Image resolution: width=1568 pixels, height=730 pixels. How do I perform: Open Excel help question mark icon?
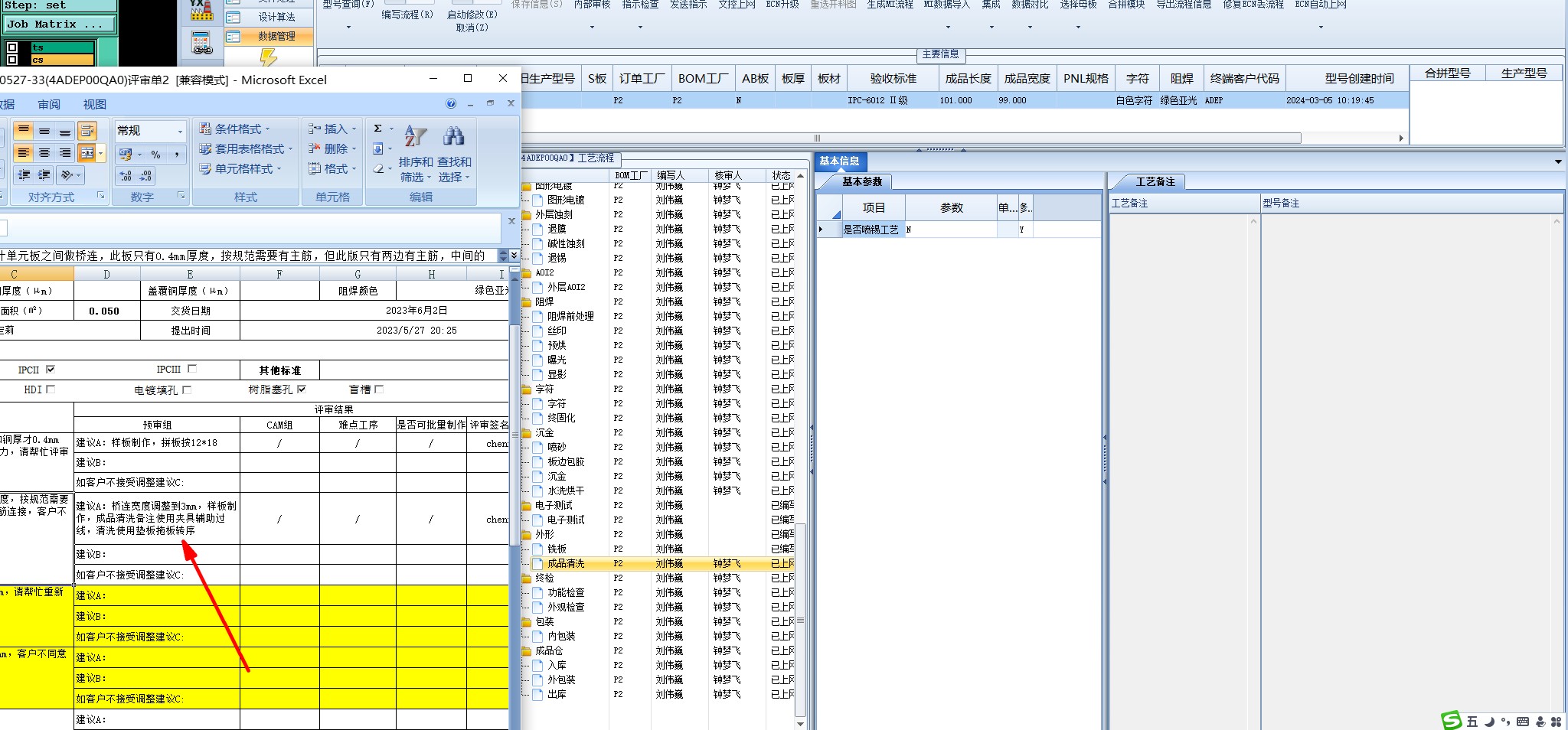coord(451,103)
